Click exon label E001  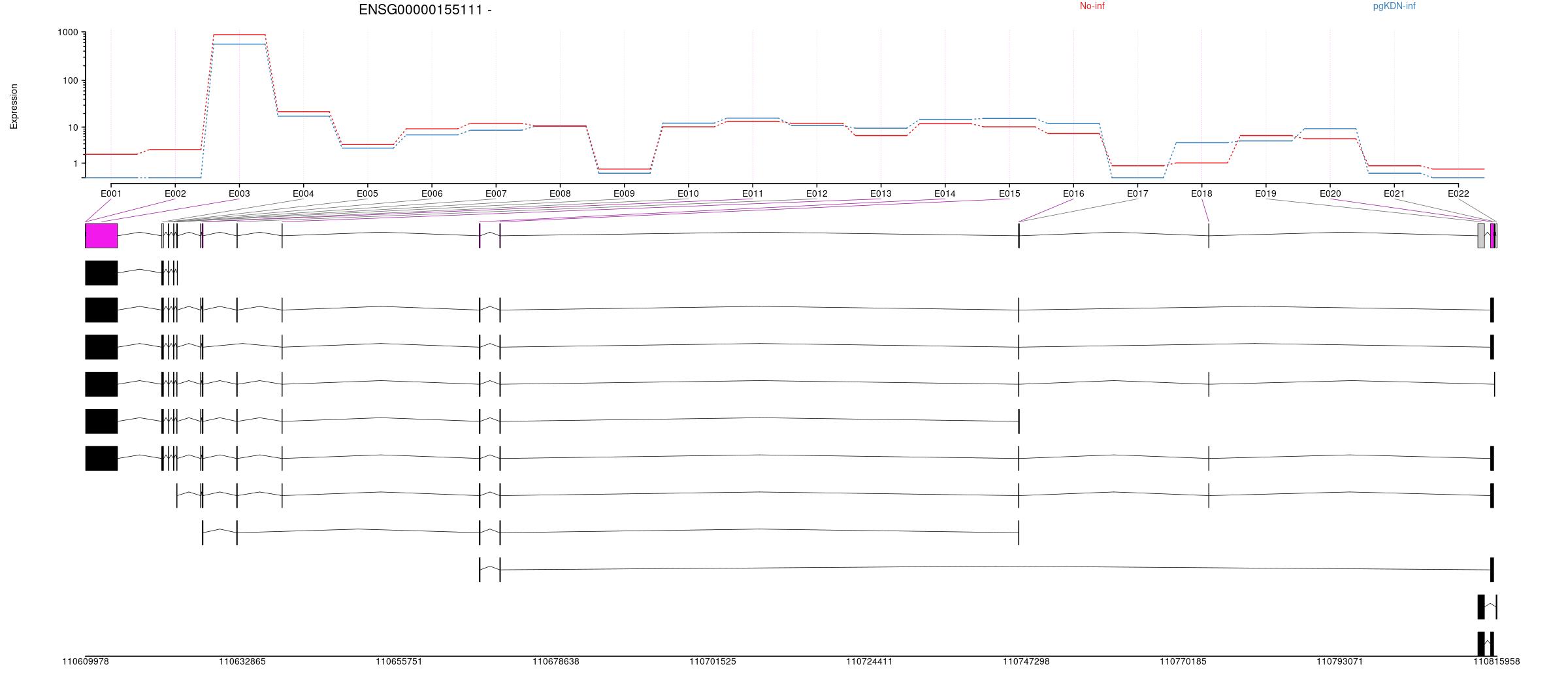[111, 193]
